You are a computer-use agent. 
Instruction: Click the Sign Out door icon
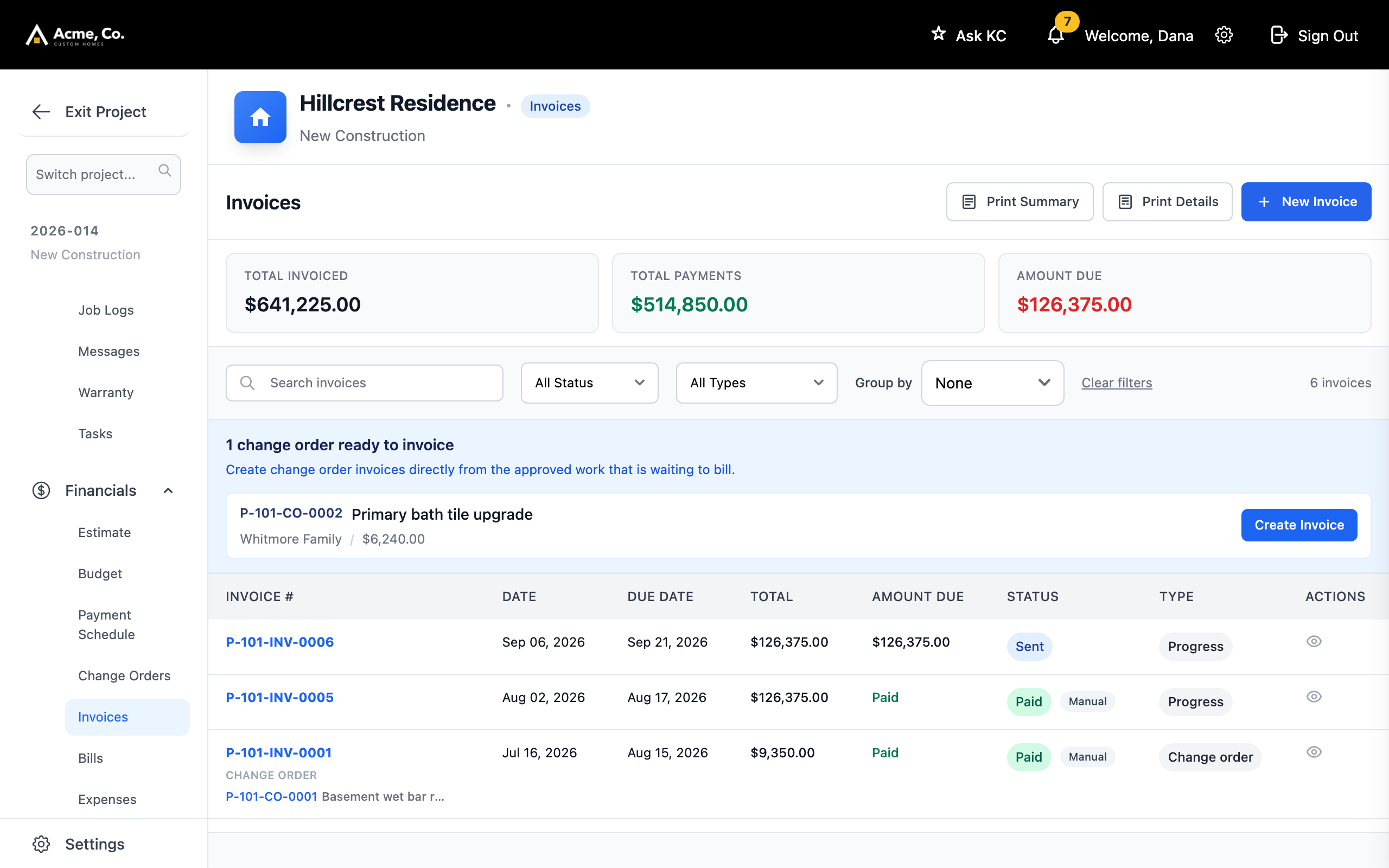[x=1279, y=35]
